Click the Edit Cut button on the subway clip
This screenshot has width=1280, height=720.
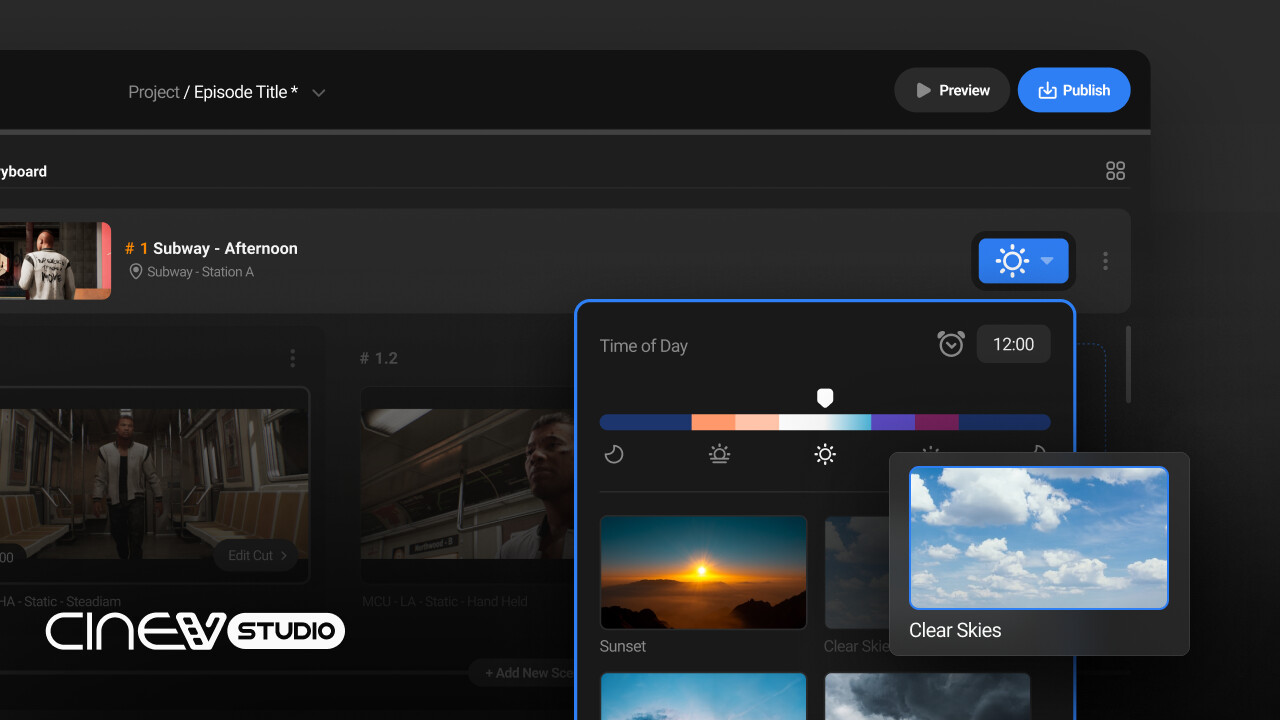point(255,555)
